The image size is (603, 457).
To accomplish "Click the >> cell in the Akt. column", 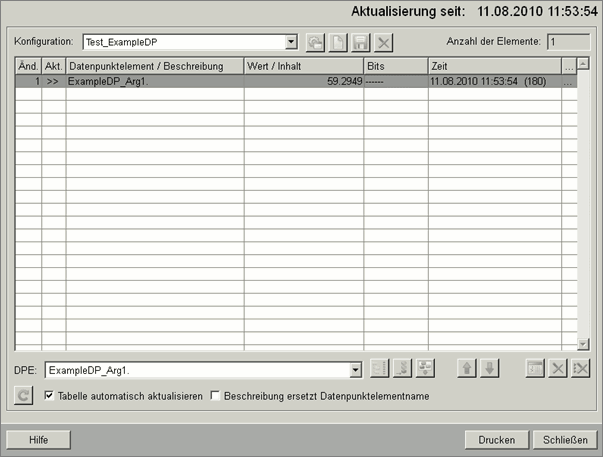I will tap(53, 81).
